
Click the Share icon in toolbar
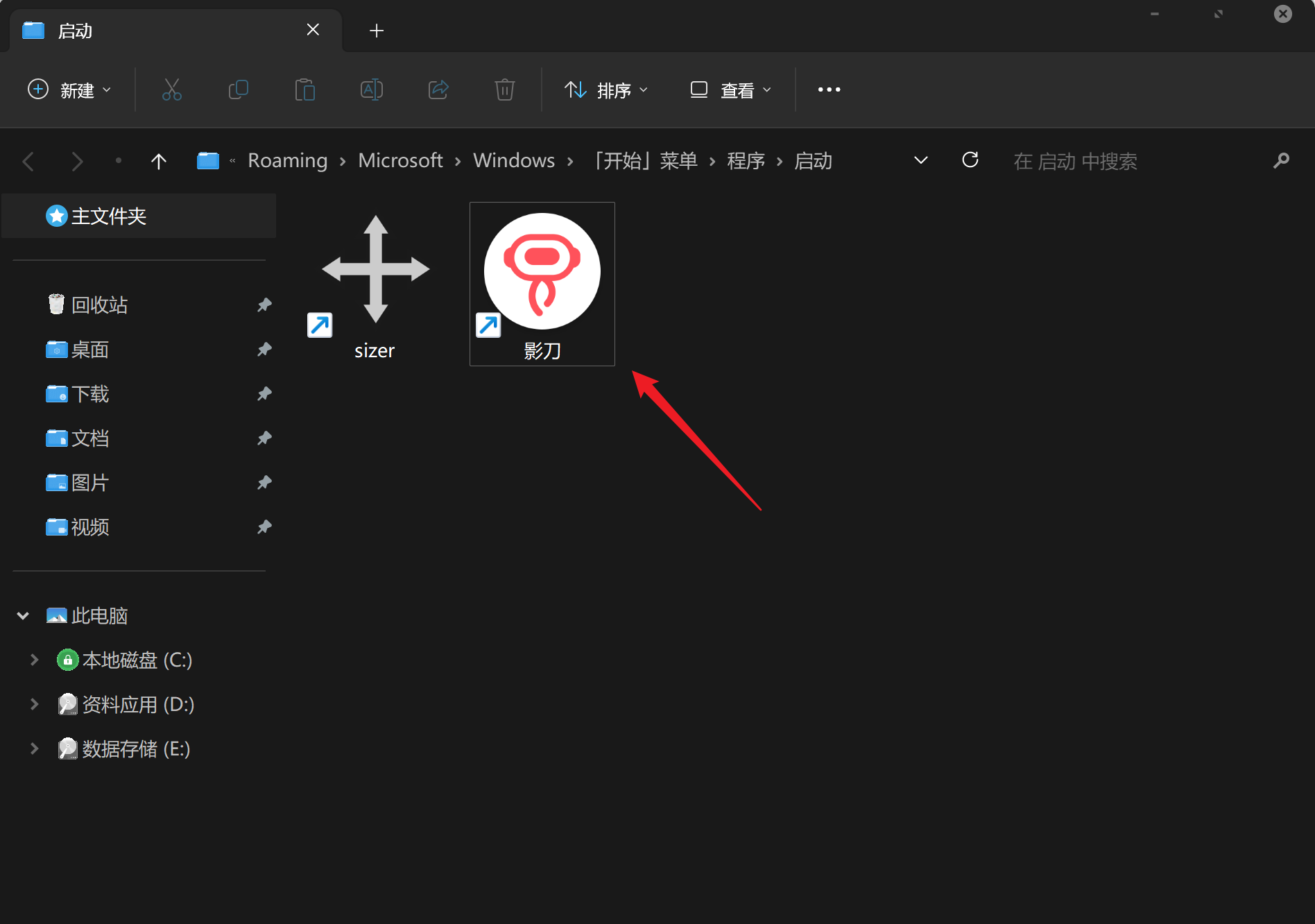438,90
